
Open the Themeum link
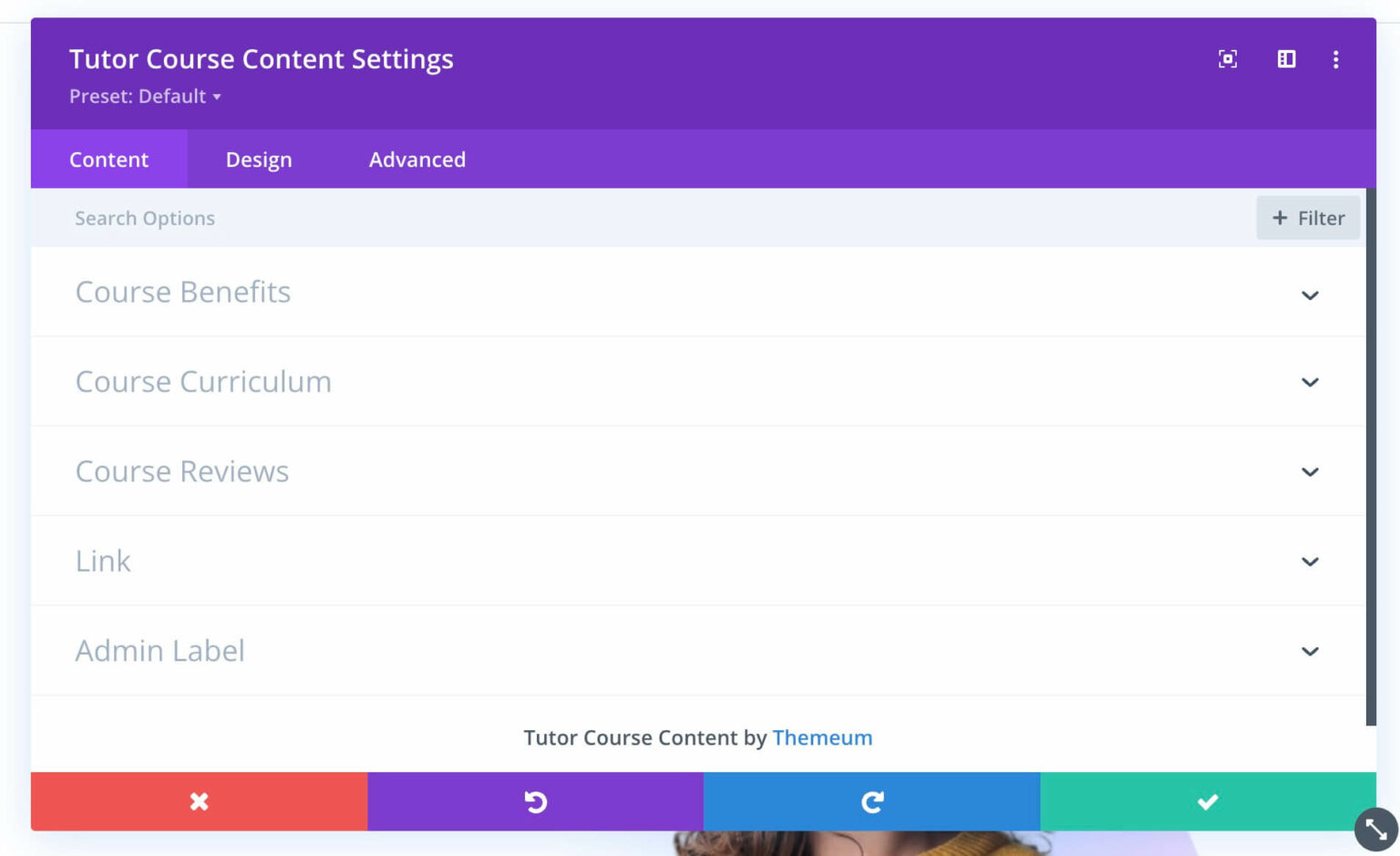click(822, 737)
